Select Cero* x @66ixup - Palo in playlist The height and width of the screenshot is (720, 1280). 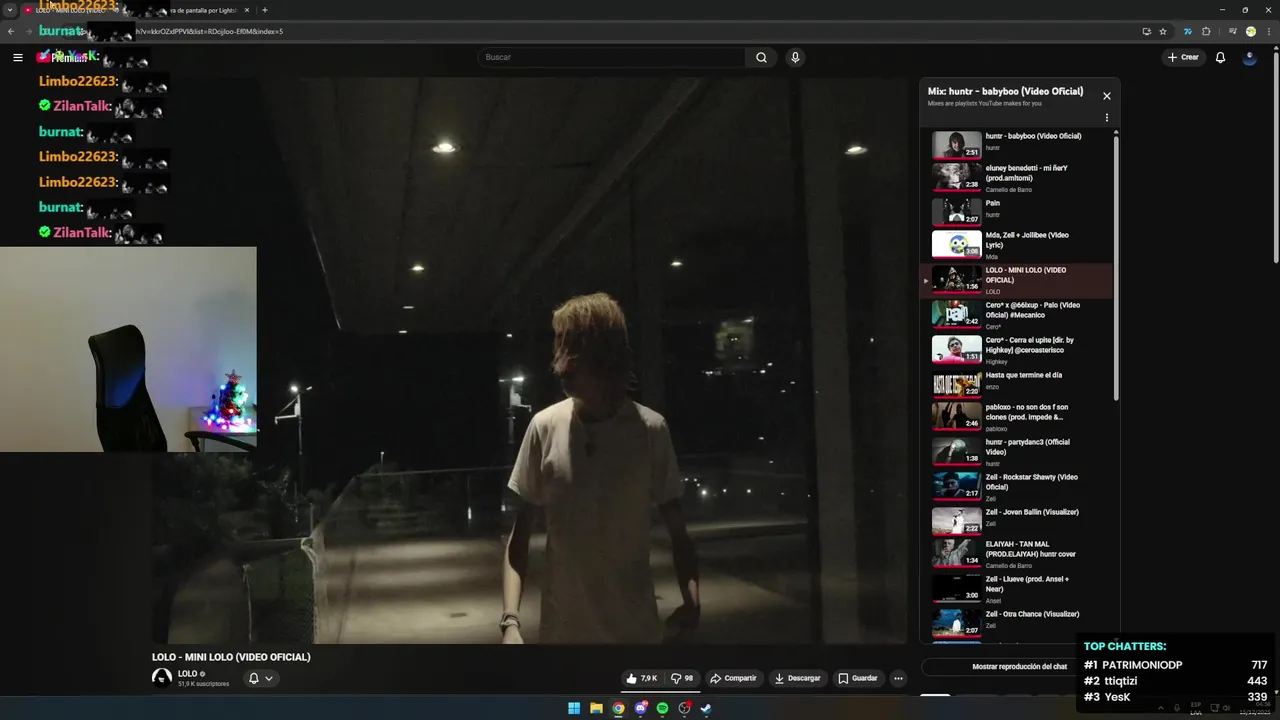(x=1015, y=314)
